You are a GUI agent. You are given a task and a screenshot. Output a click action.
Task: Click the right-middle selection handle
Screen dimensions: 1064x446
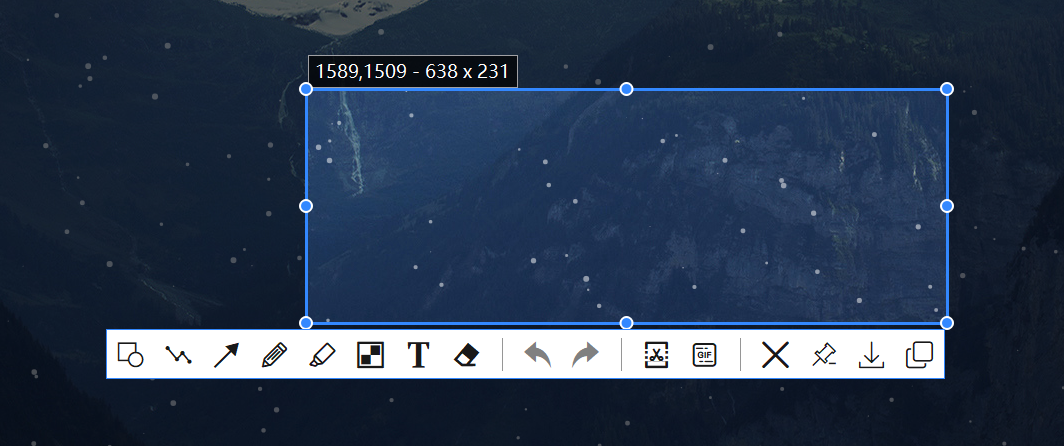(x=947, y=206)
